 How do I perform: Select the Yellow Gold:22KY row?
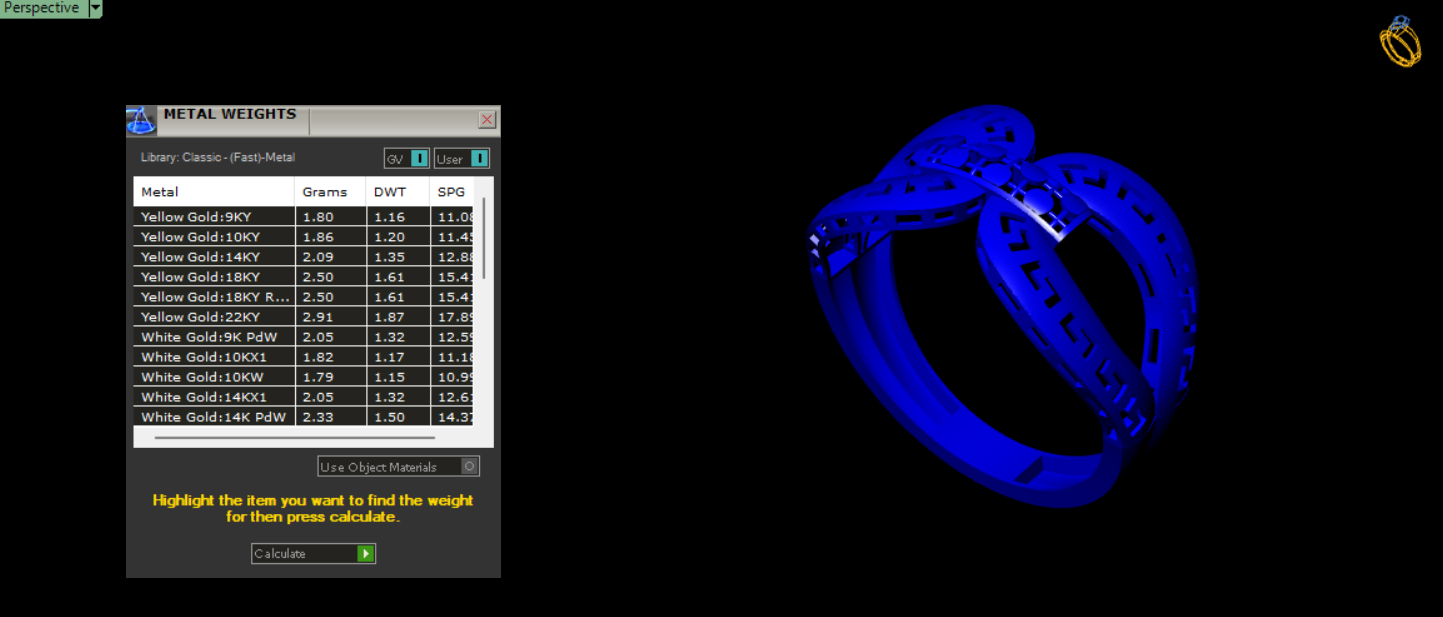[213, 317]
